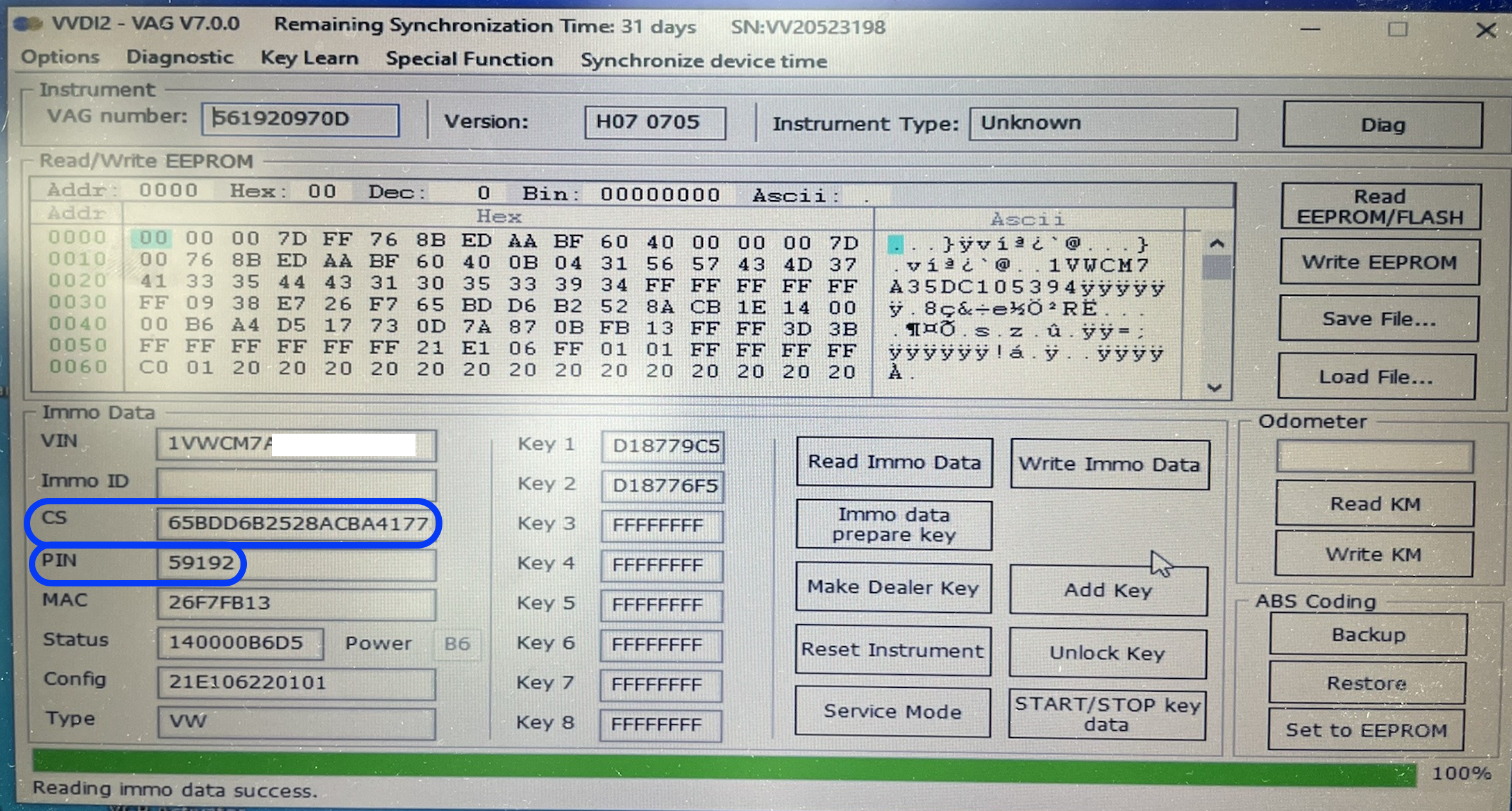Click Save File button
Viewport: 1512px width, 811px height.
tap(1379, 318)
